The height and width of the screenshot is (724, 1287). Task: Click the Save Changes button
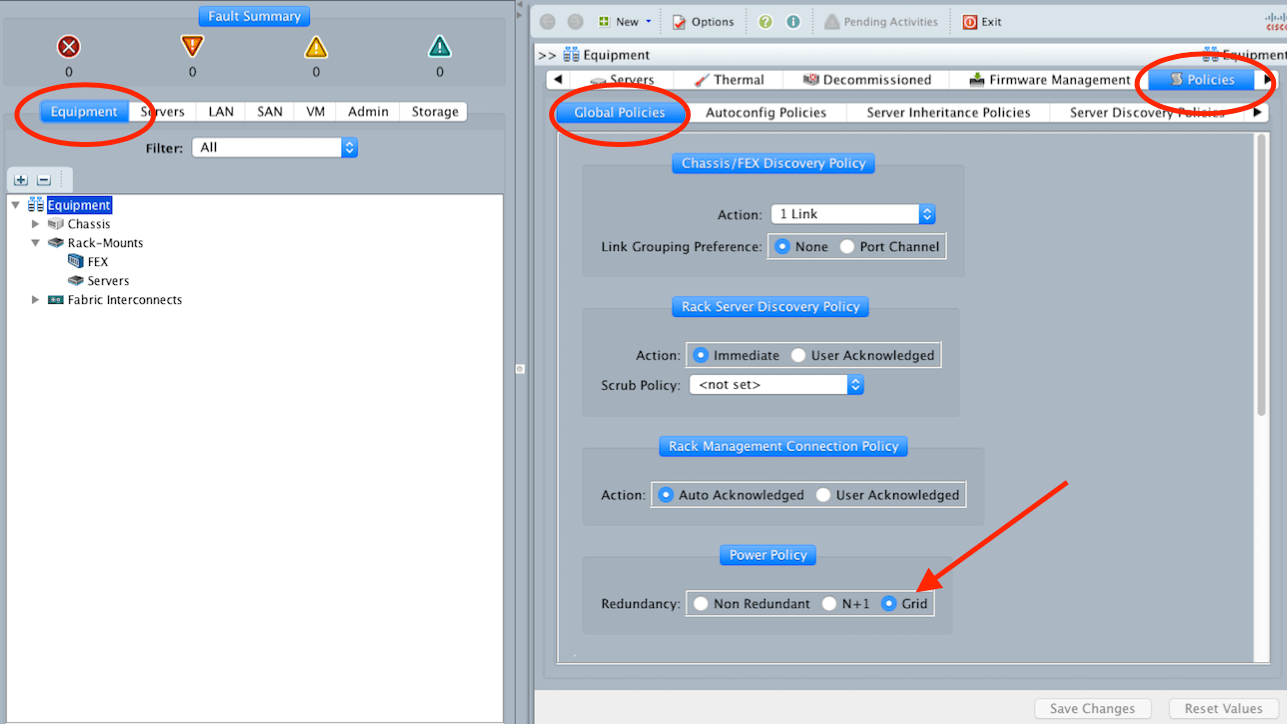tap(1092, 708)
